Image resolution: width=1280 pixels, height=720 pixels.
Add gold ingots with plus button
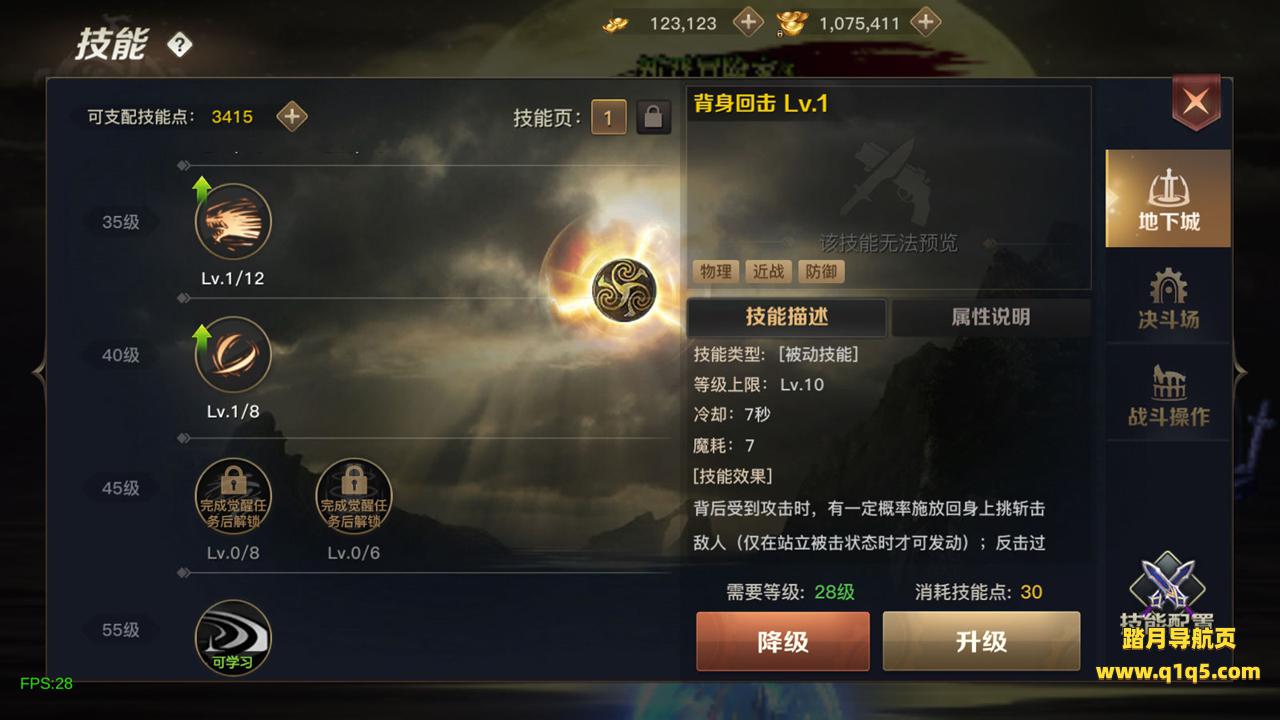click(x=748, y=22)
